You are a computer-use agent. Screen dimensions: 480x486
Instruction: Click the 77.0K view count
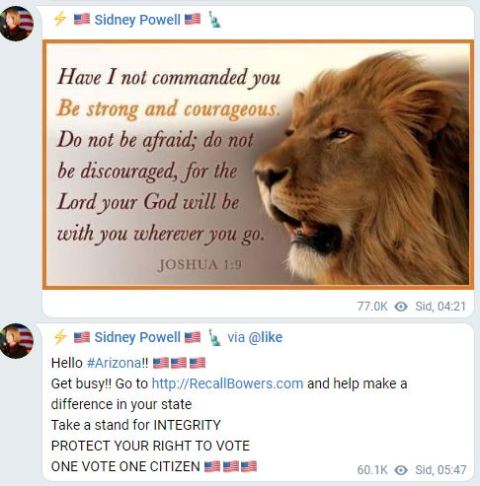[372, 306]
